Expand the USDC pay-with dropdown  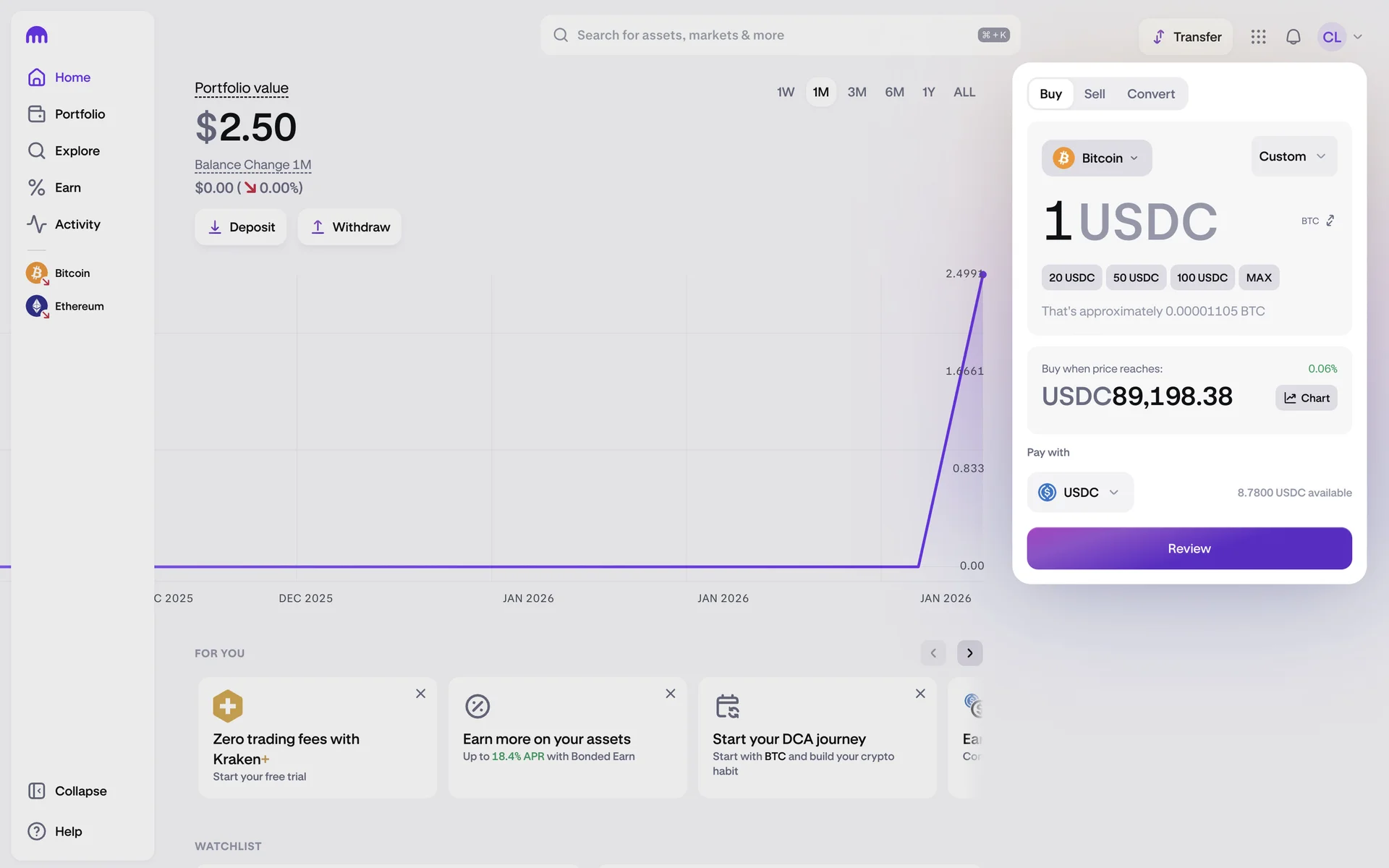point(1080,493)
